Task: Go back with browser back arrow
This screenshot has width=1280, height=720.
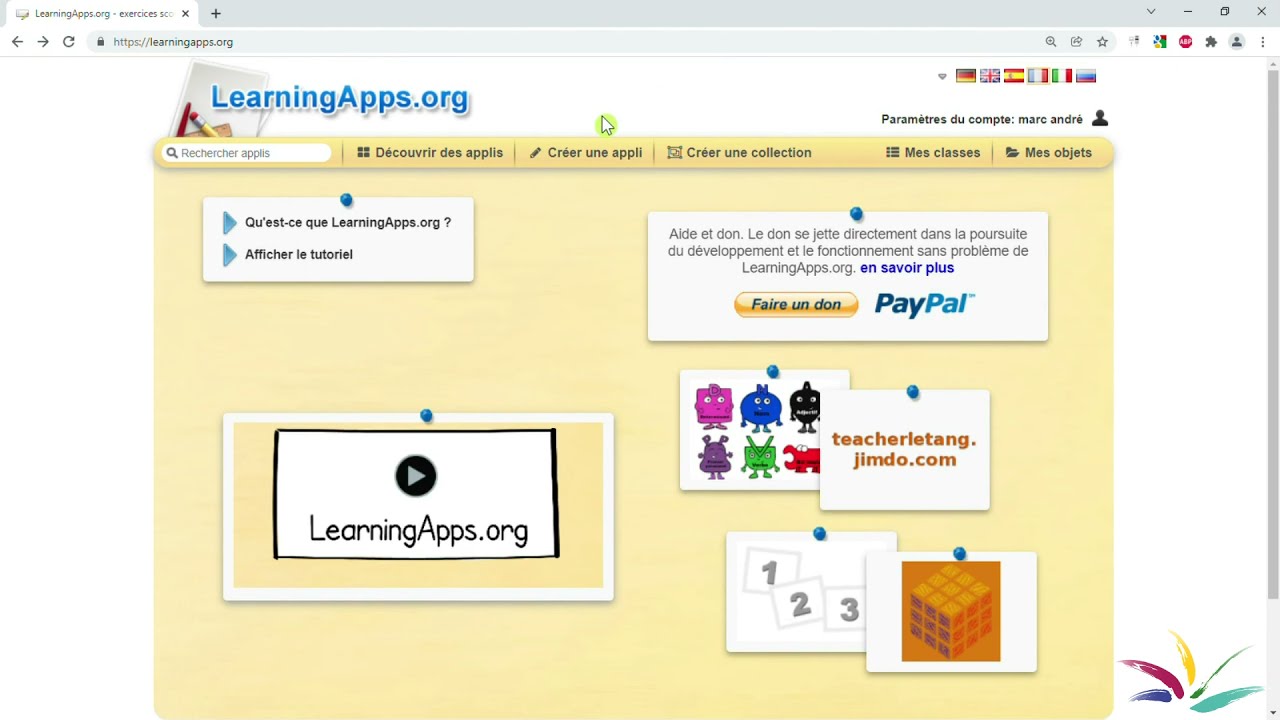Action: pos(17,42)
